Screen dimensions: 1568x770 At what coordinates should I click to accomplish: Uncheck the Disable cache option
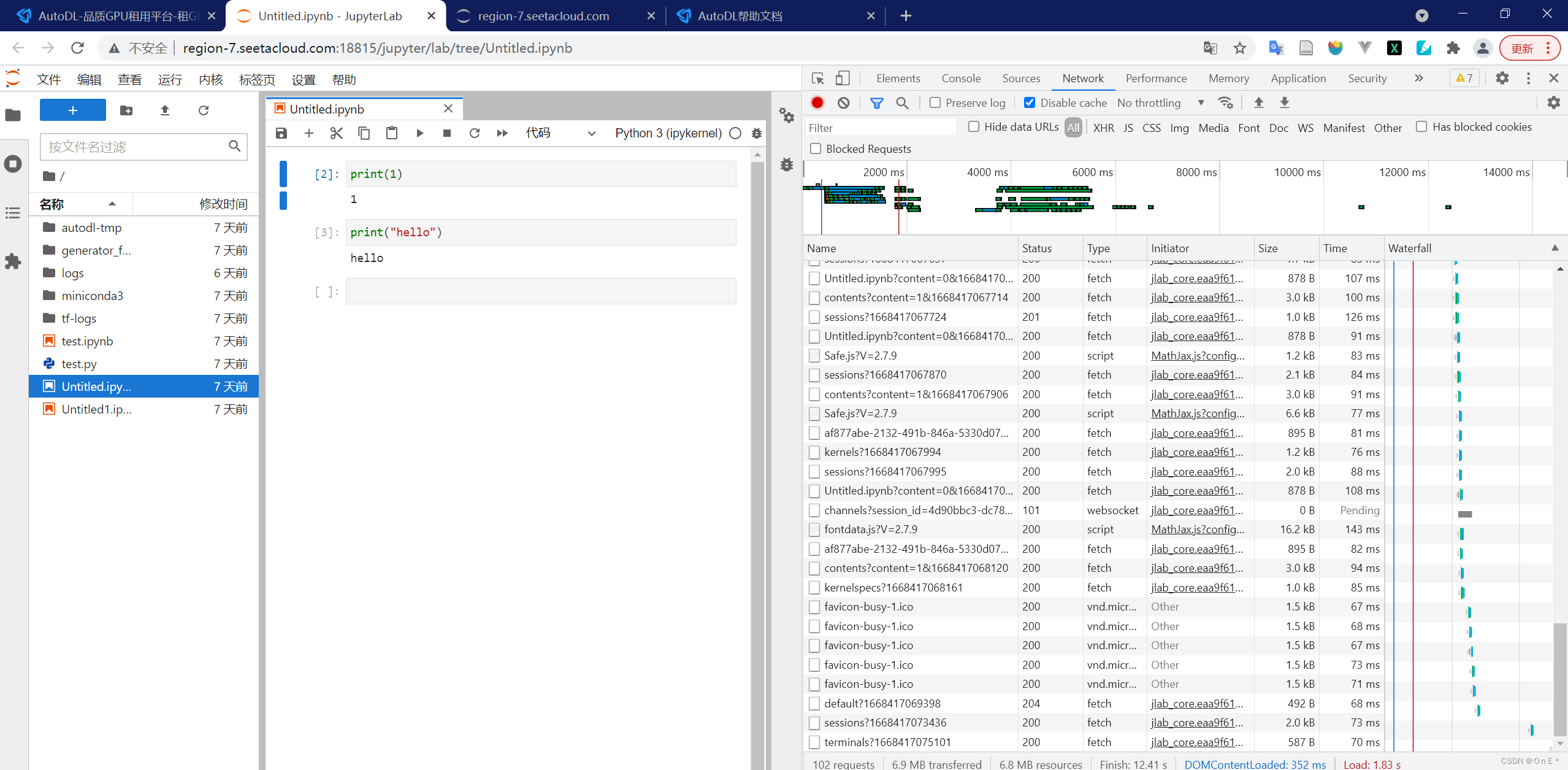coord(1030,102)
